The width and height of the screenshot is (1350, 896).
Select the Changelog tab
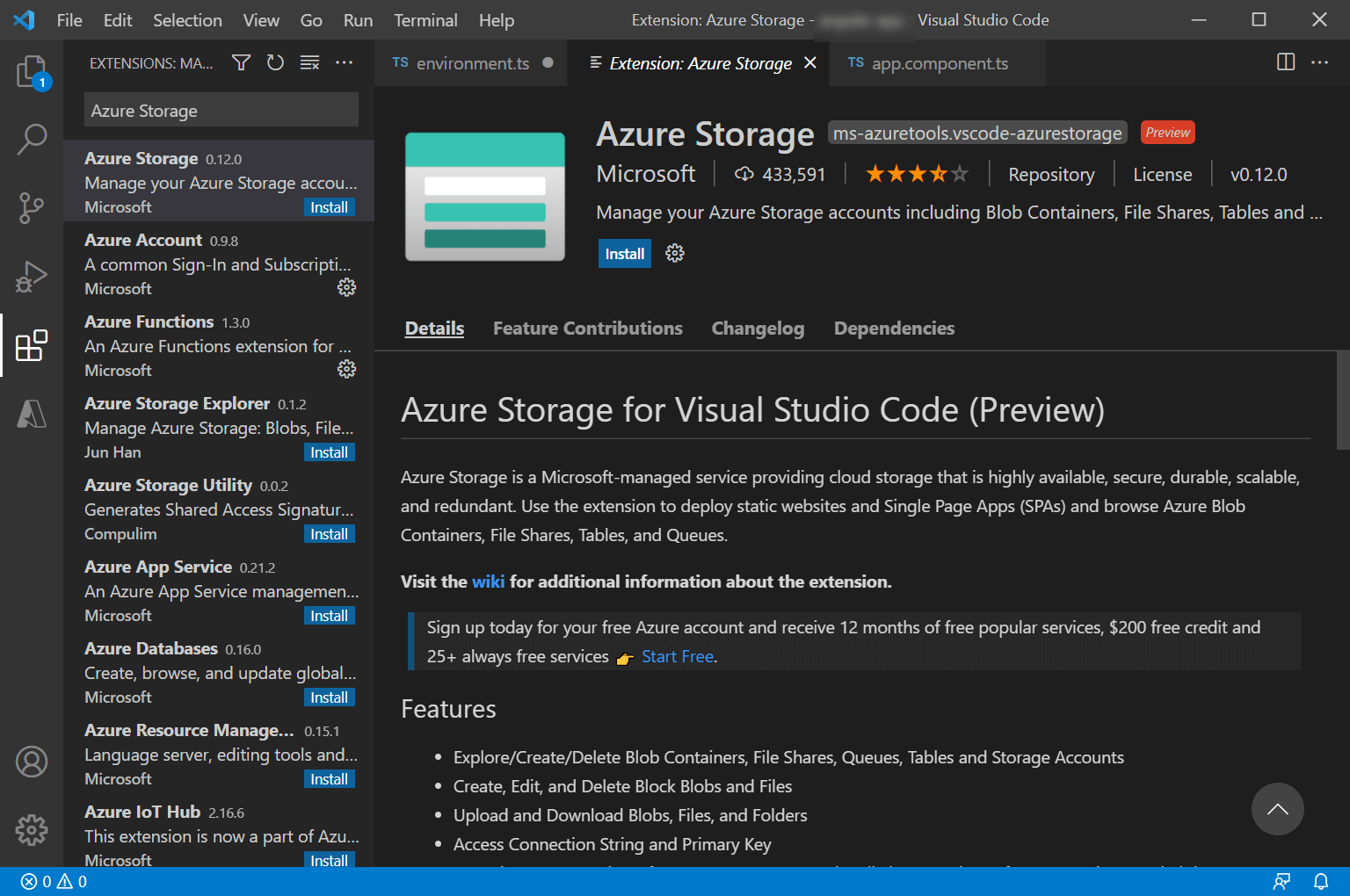[758, 328]
